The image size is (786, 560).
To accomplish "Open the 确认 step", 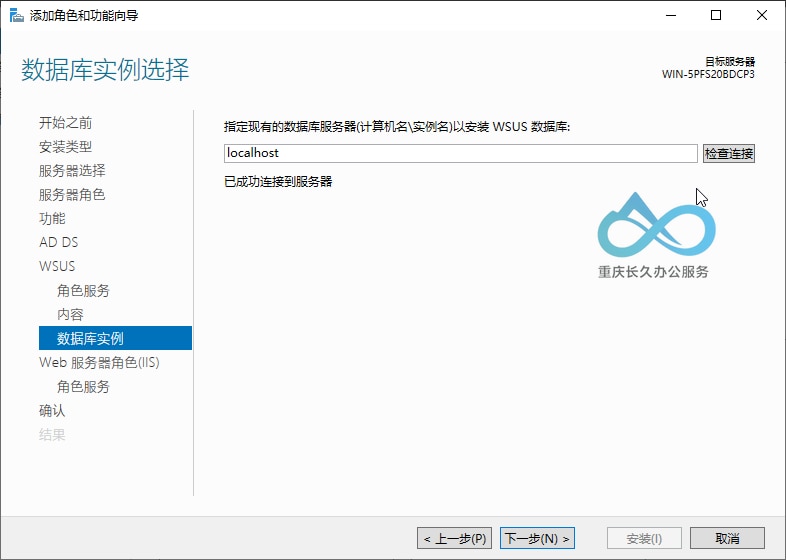I will pos(52,411).
